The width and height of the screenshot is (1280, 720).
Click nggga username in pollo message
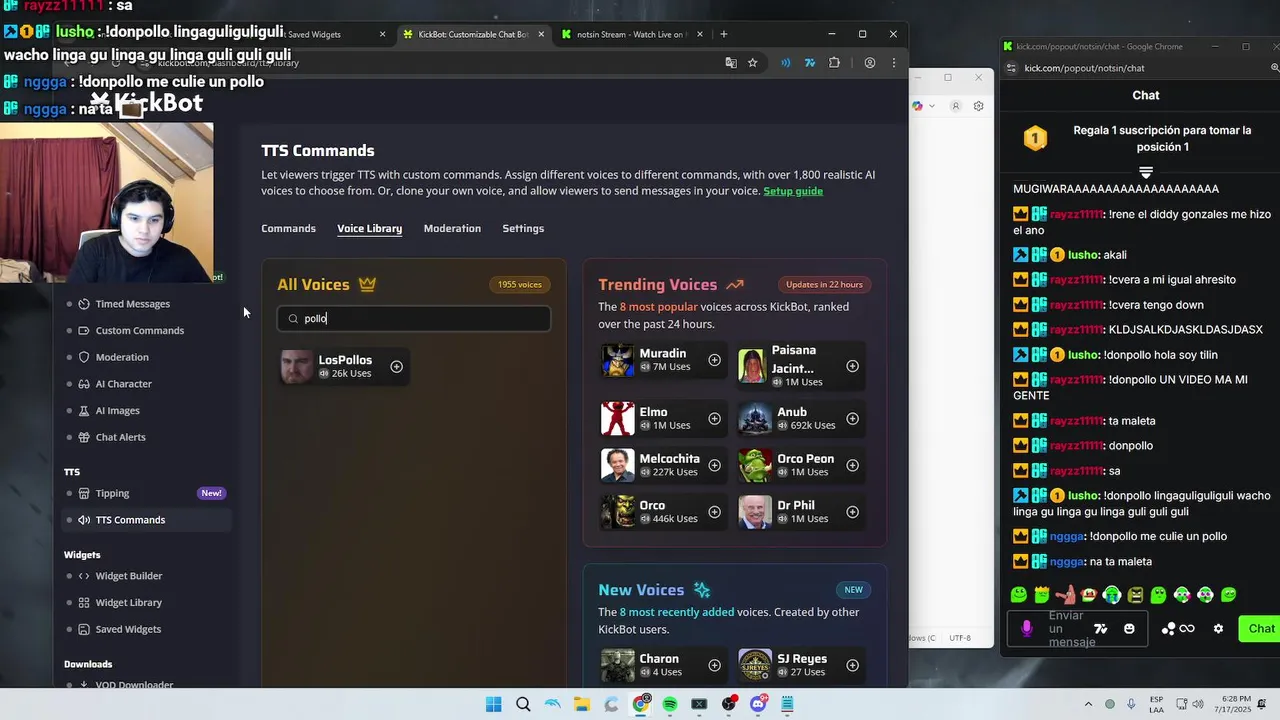(1066, 536)
